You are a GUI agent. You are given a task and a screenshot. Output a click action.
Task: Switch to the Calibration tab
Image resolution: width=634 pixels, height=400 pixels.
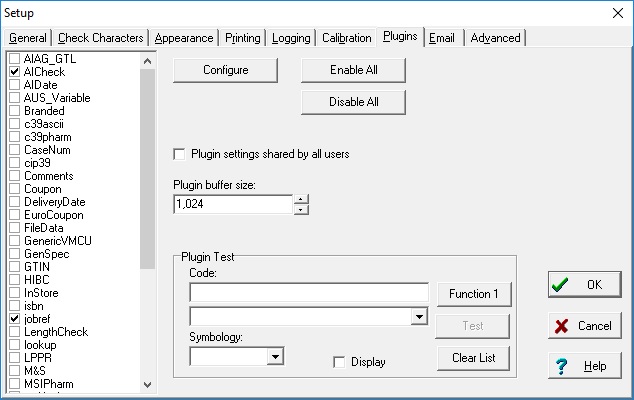[346, 38]
